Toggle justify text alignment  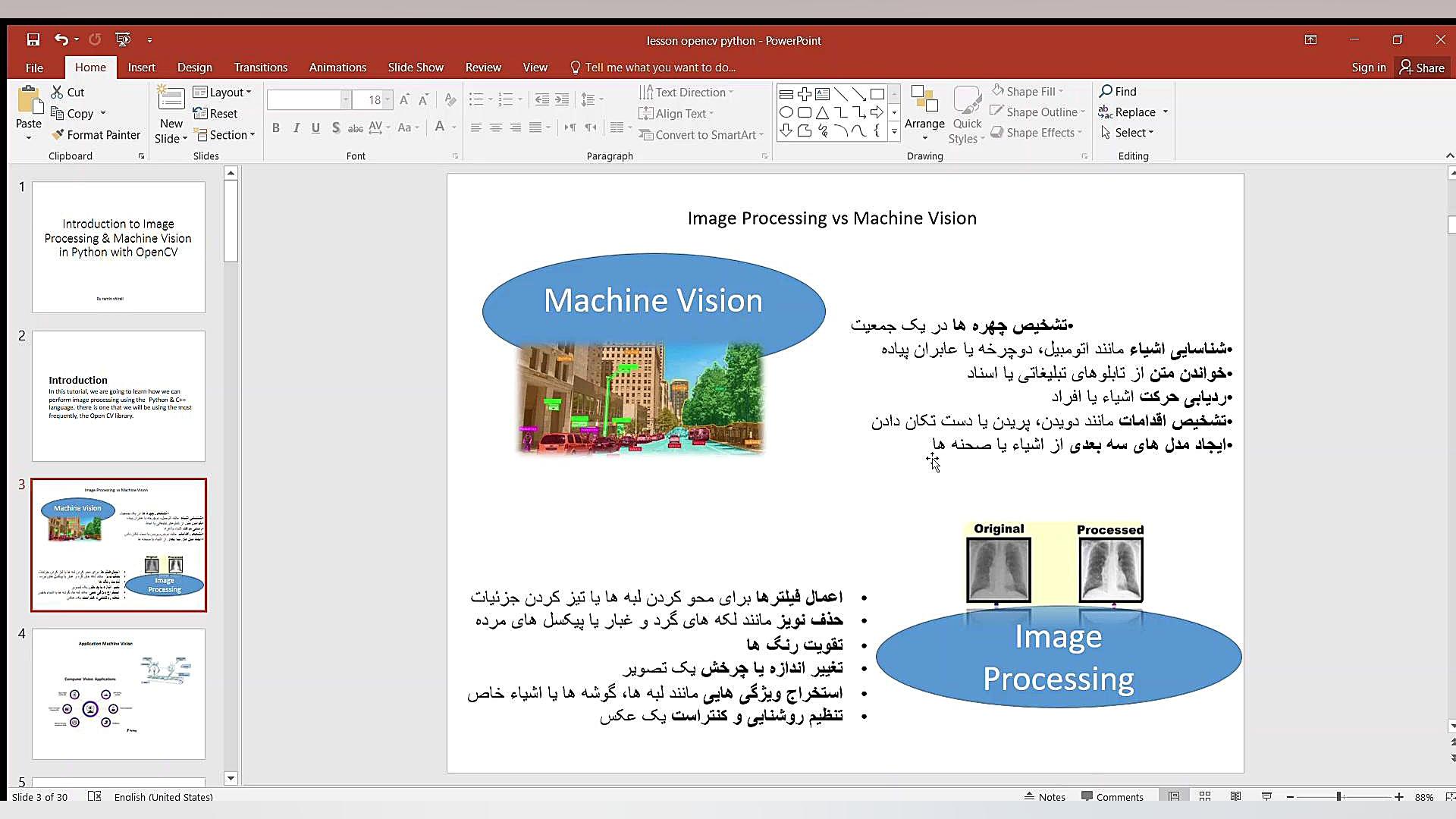535,127
